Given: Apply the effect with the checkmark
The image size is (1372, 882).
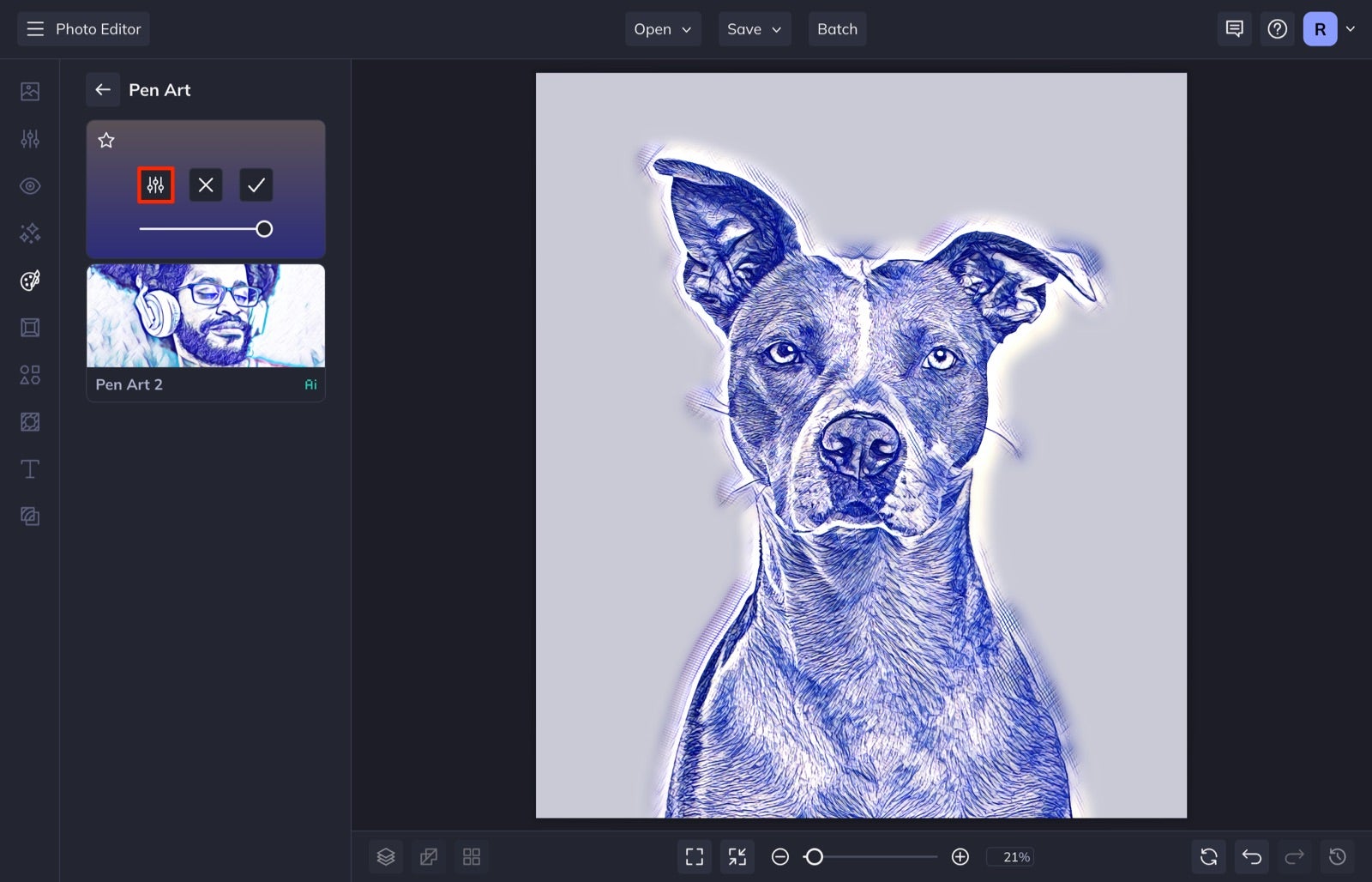Looking at the screenshot, I should pyautogui.click(x=256, y=184).
